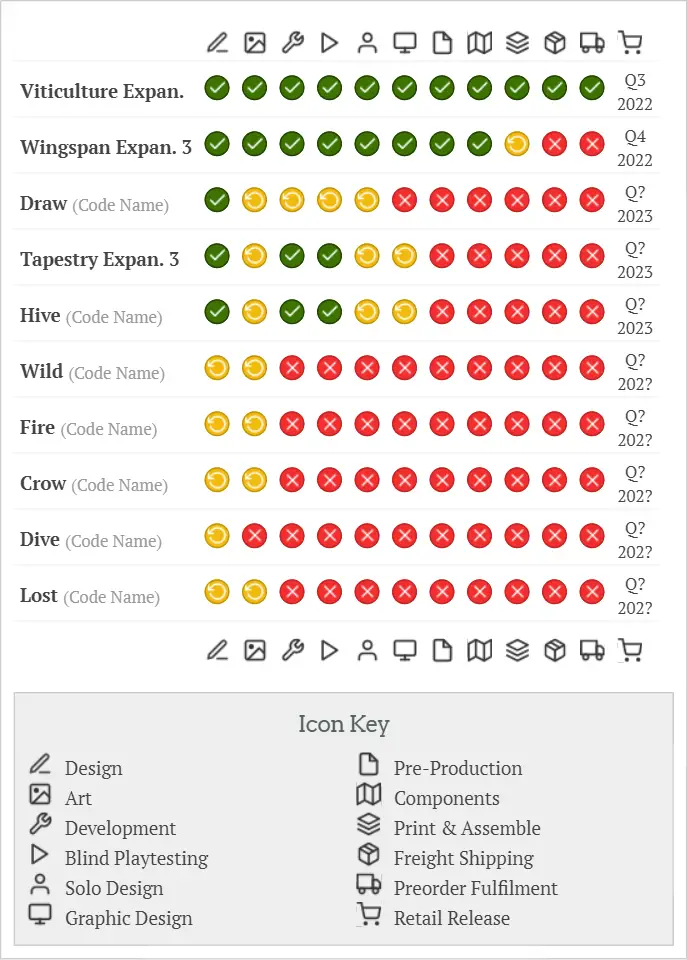
Task: Click Draw yellow Art in-progress status
Action: 254,200
